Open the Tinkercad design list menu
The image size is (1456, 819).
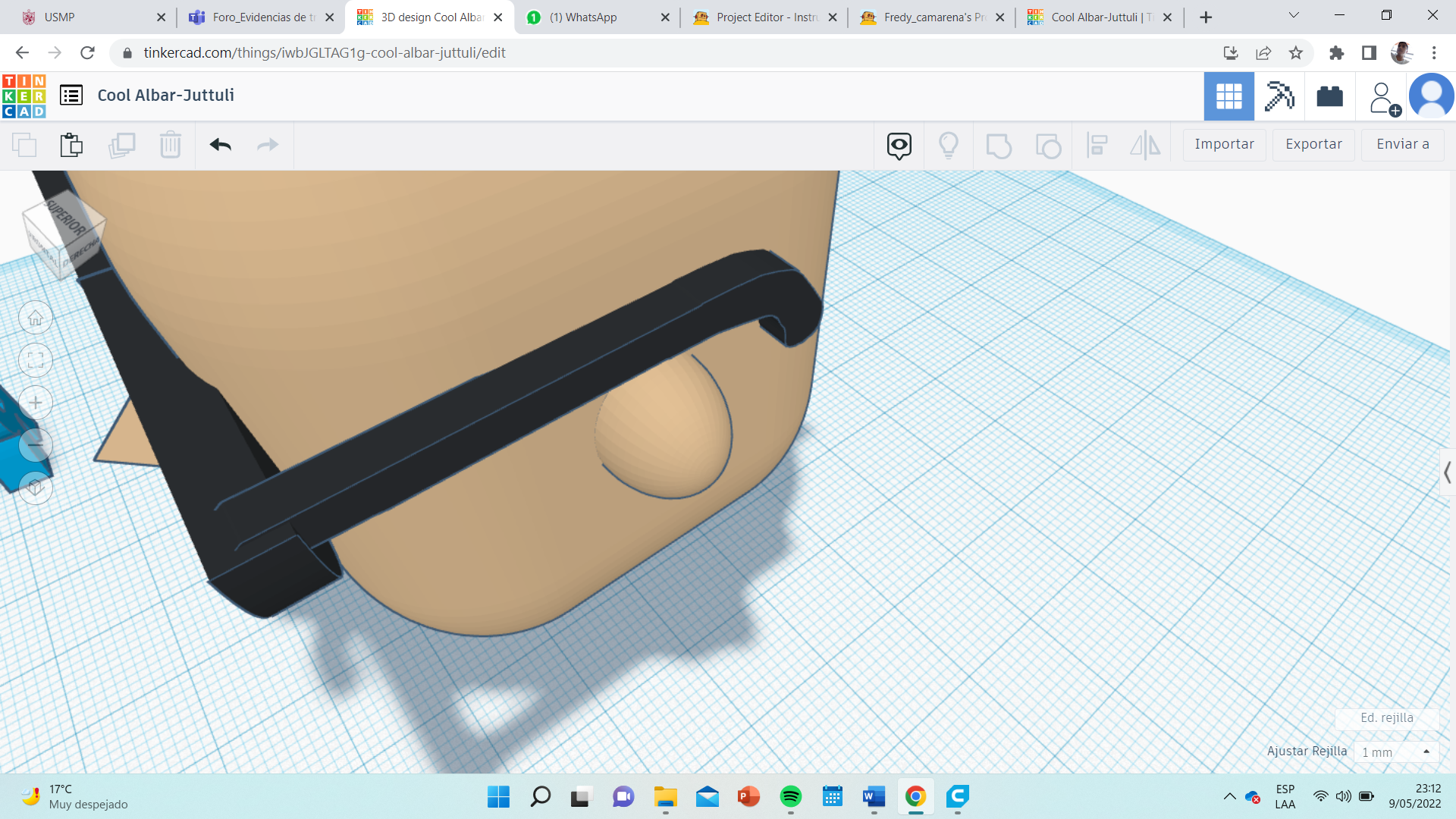pos(71,96)
